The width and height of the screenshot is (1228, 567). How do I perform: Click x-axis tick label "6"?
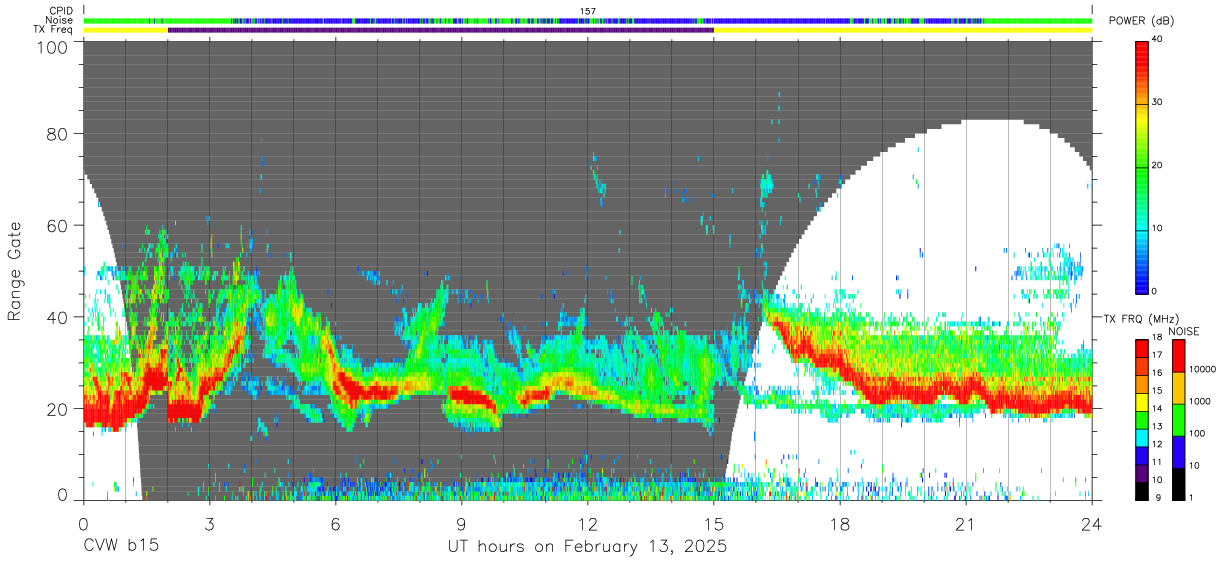[335, 524]
